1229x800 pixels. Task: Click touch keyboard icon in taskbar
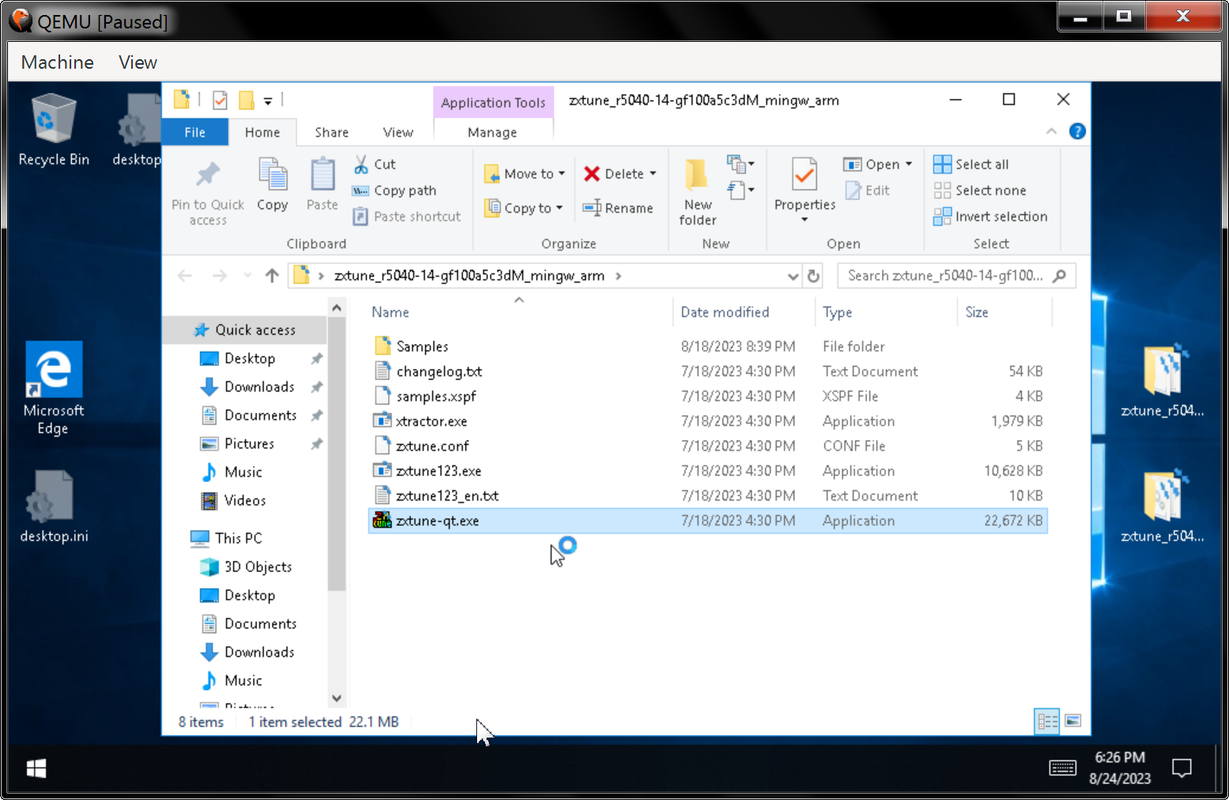point(1062,768)
